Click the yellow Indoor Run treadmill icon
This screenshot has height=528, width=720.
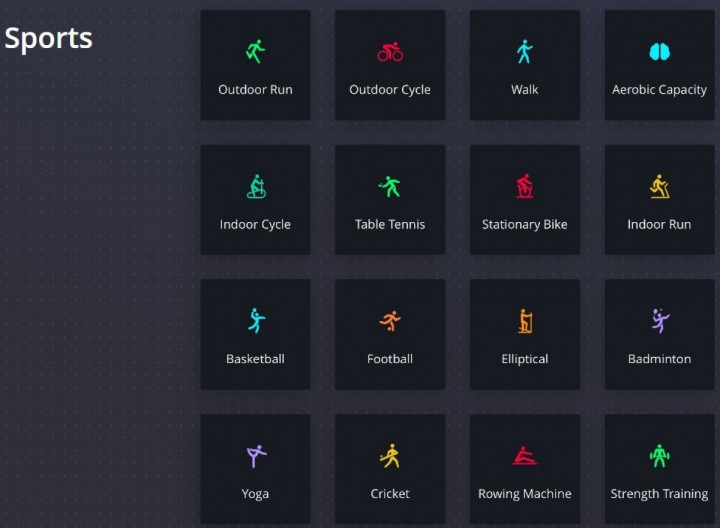659,186
